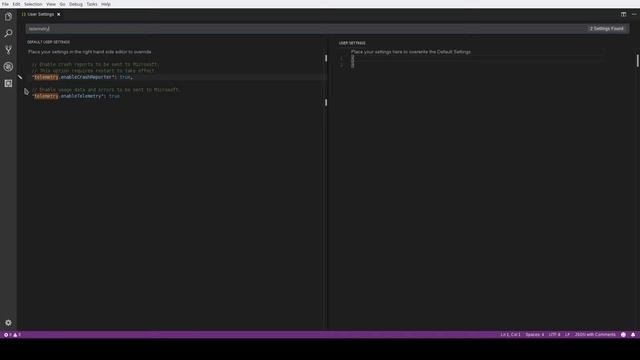The image size is (640, 360).
Task: Open the Selection menu
Action: click(x=33, y=4)
